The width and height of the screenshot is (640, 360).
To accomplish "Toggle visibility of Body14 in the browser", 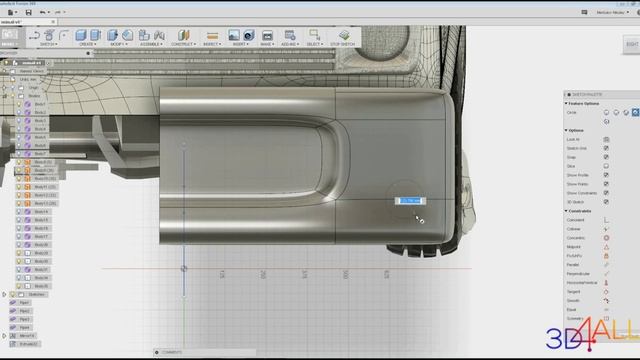I will coord(19,212).
